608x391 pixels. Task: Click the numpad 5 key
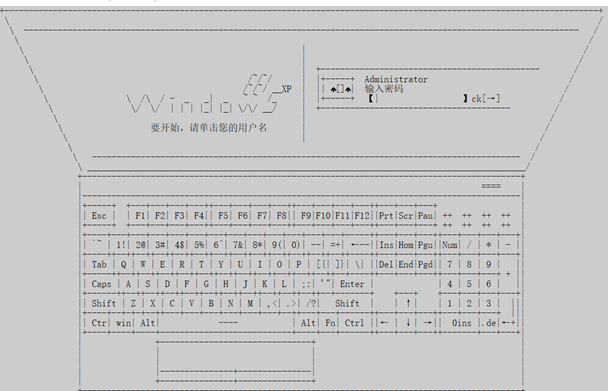point(469,284)
